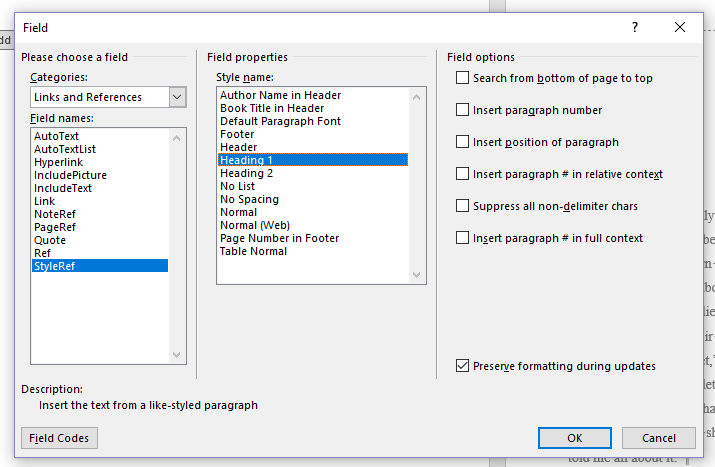Pick the No List style
The width and height of the screenshot is (715, 467).
(x=313, y=186)
